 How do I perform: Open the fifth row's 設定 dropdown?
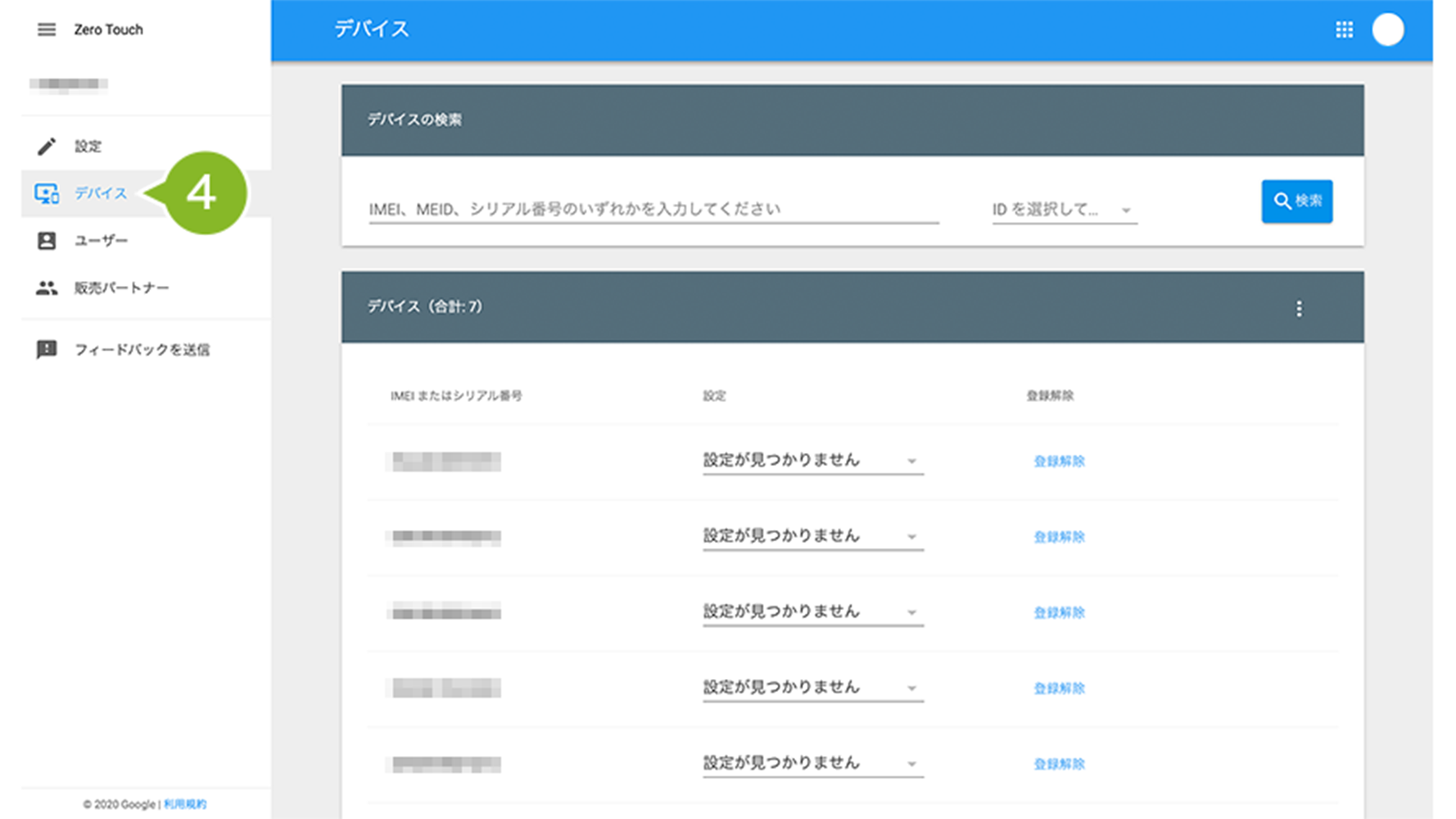[x=812, y=763]
